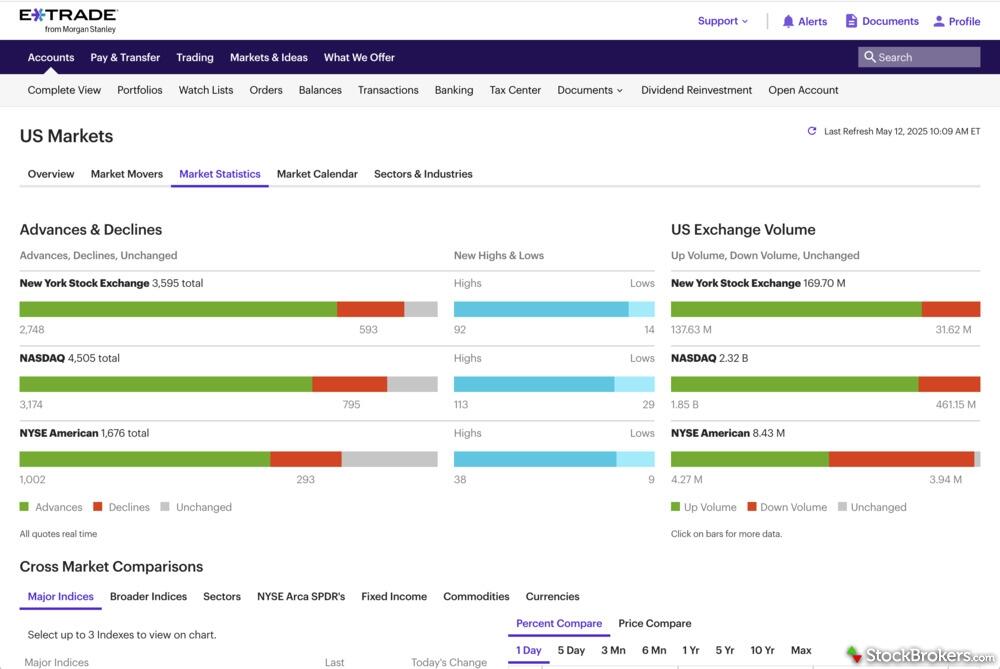This screenshot has height=669, width=1000.
Task: Open the Documents file icon in header
Action: click(x=851, y=21)
